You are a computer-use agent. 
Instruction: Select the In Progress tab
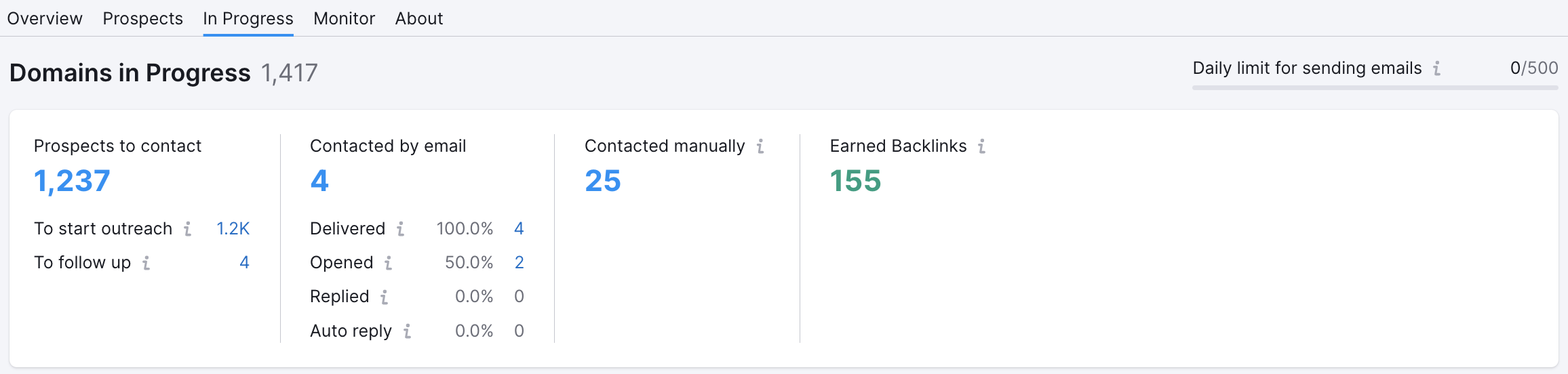click(248, 18)
